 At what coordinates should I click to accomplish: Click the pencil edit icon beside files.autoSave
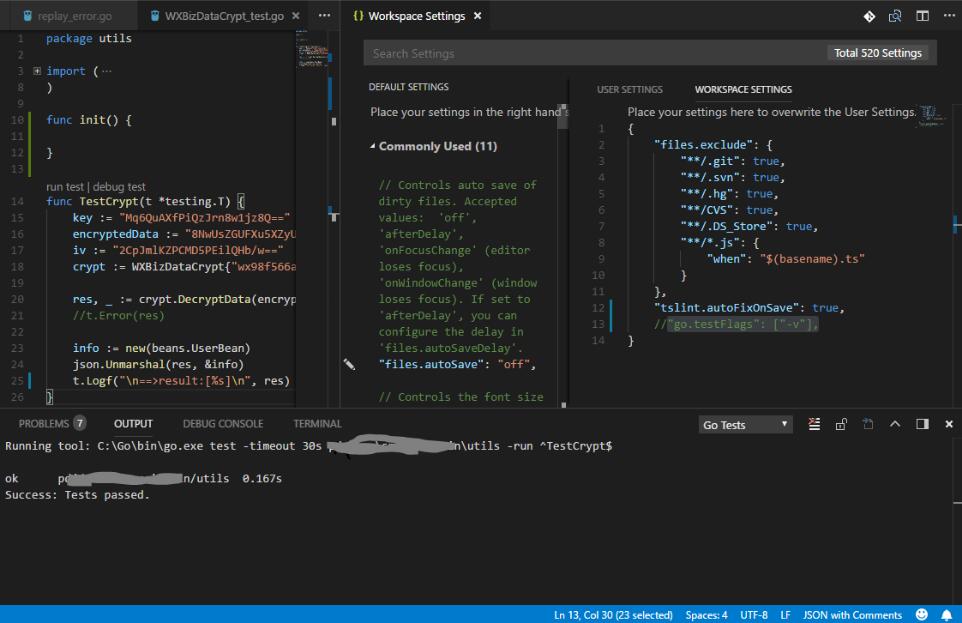click(x=349, y=365)
